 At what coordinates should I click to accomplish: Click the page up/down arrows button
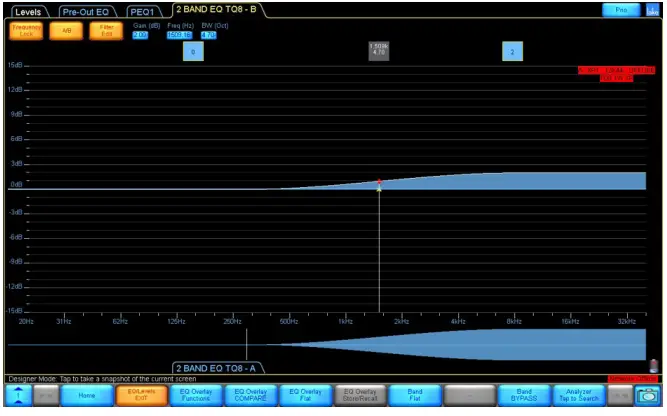[x=18, y=395]
